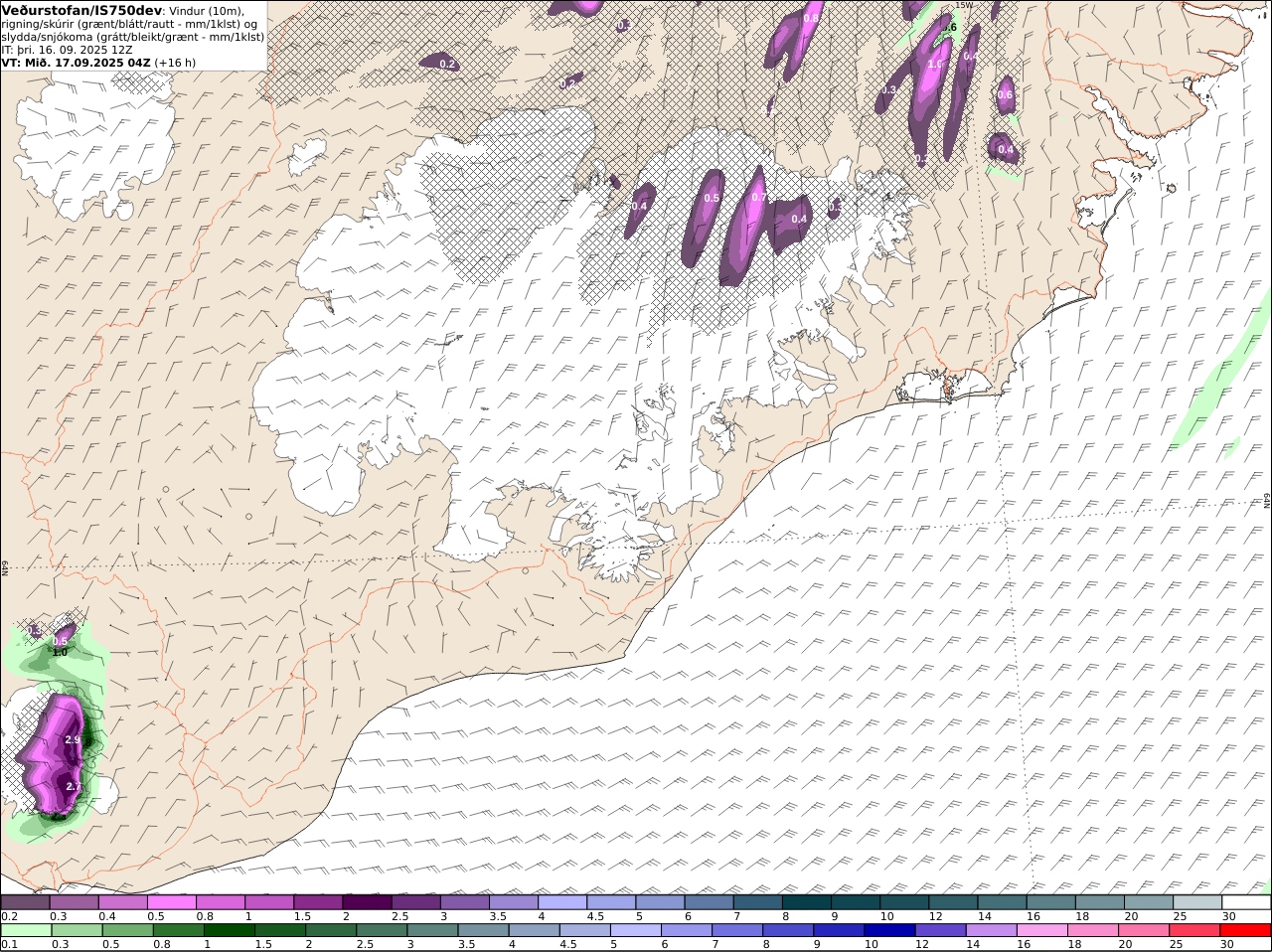Pick lower legend pale green swatch 0.1 to 0.3
1272x952 pixels.
click(x=26, y=930)
